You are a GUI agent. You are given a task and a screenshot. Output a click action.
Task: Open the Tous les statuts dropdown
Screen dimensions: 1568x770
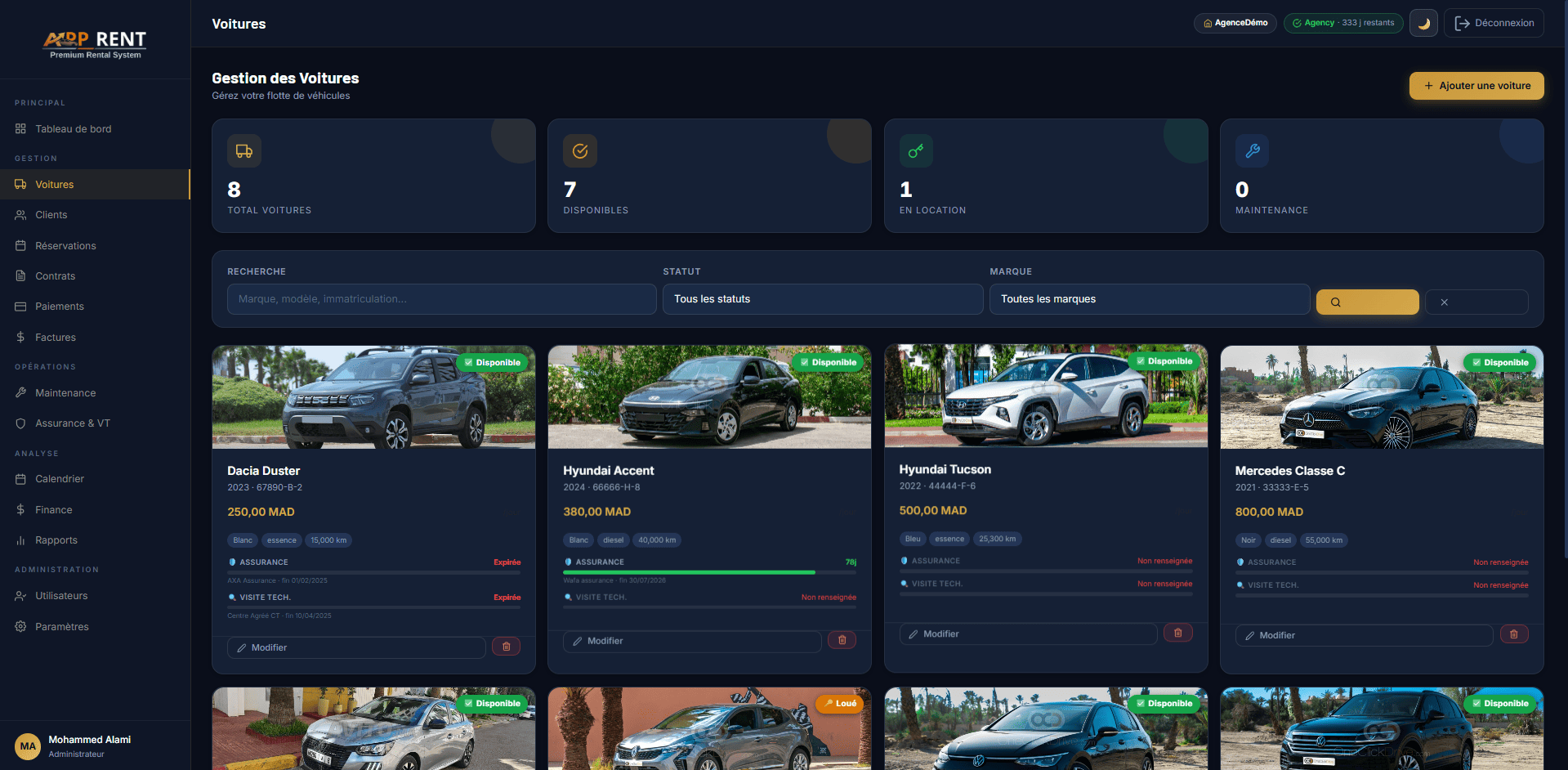point(823,299)
